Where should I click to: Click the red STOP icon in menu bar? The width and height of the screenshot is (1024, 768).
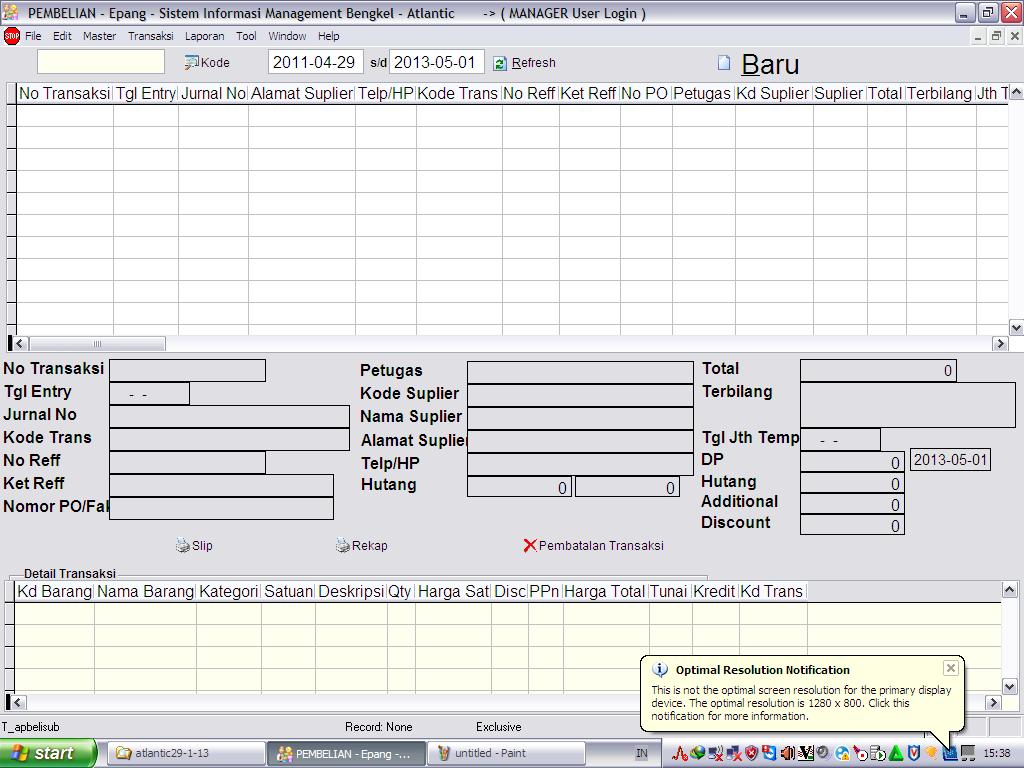tap(12, 36)
